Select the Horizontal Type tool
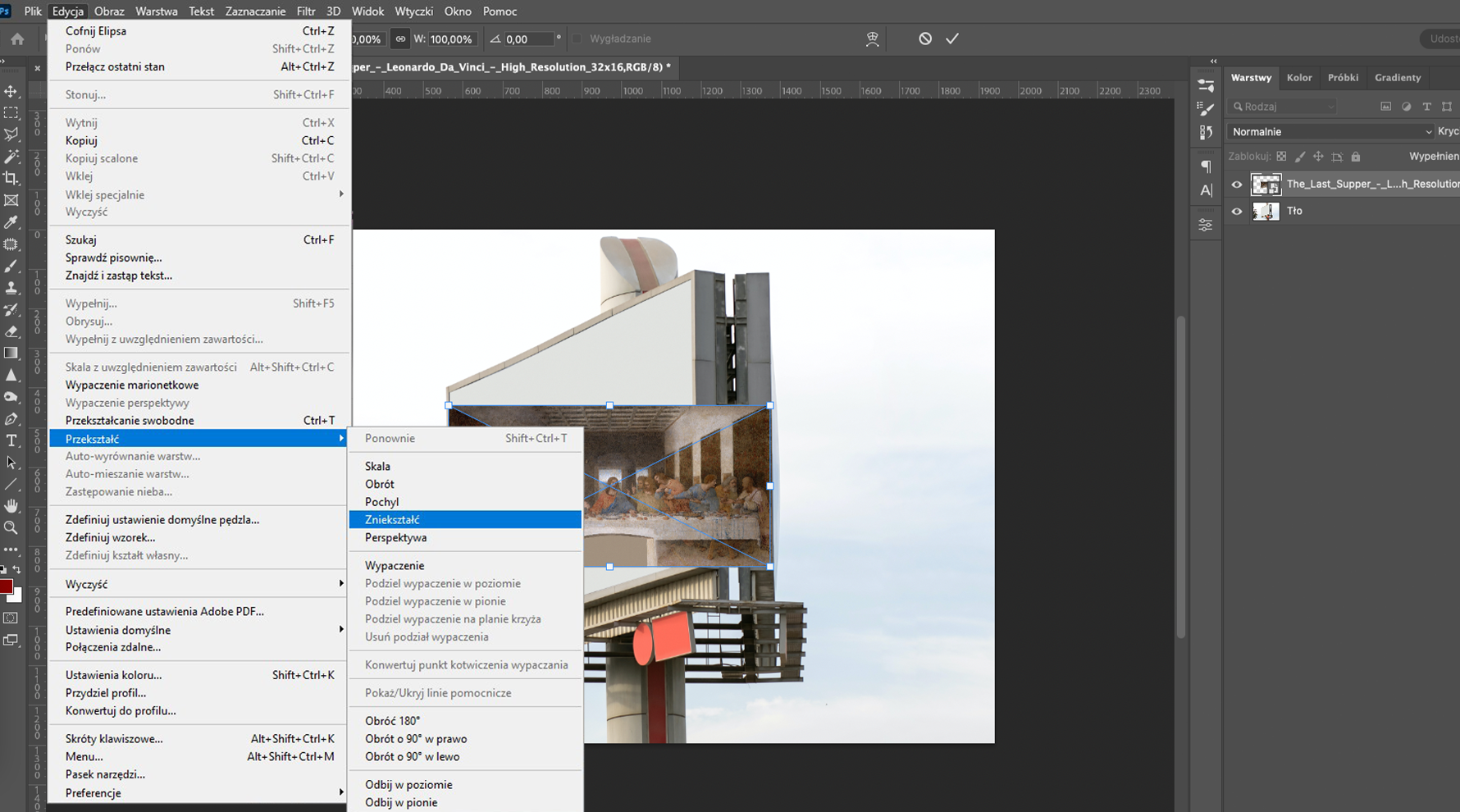Screen dimensions: 1460x812 (x=11, y=441)
